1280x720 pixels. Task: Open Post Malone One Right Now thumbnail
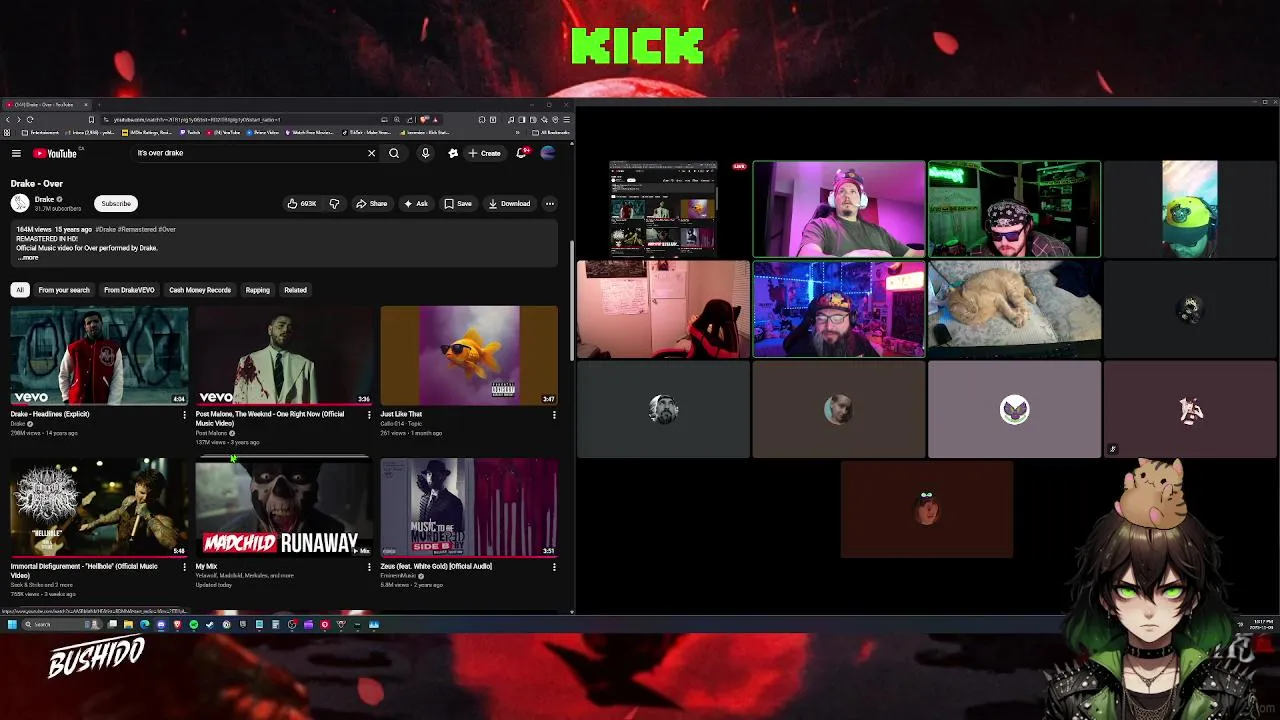(x=284, y=355)
